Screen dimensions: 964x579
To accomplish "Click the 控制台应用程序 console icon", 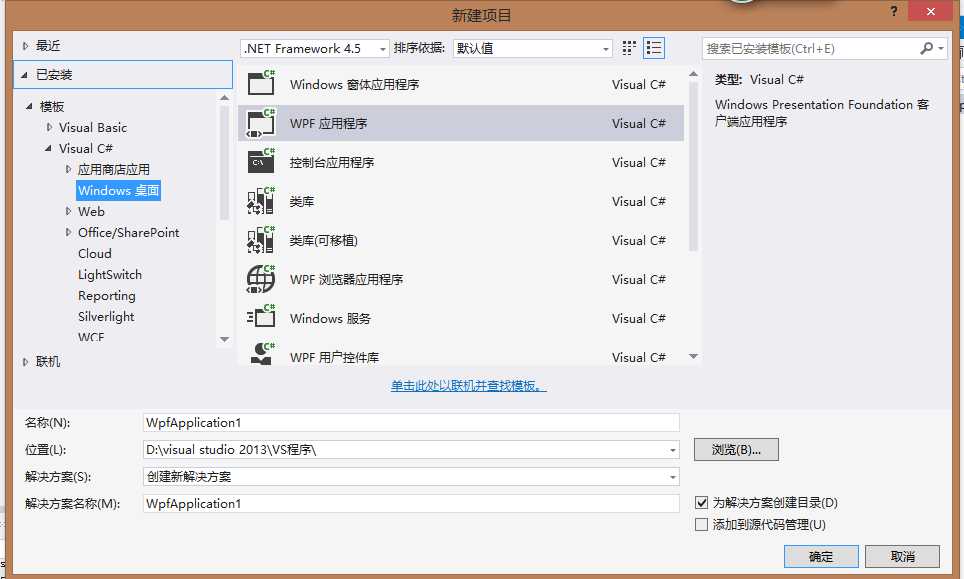I will tap(261, 162).
